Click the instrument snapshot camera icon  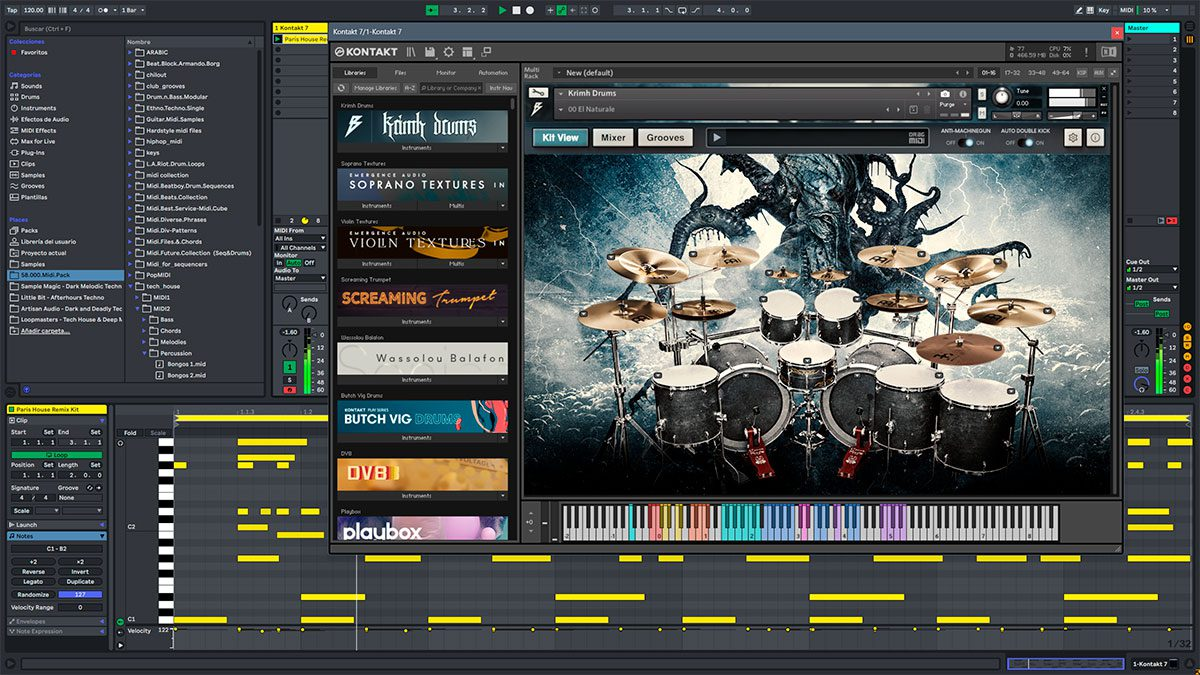pos(945,94)
